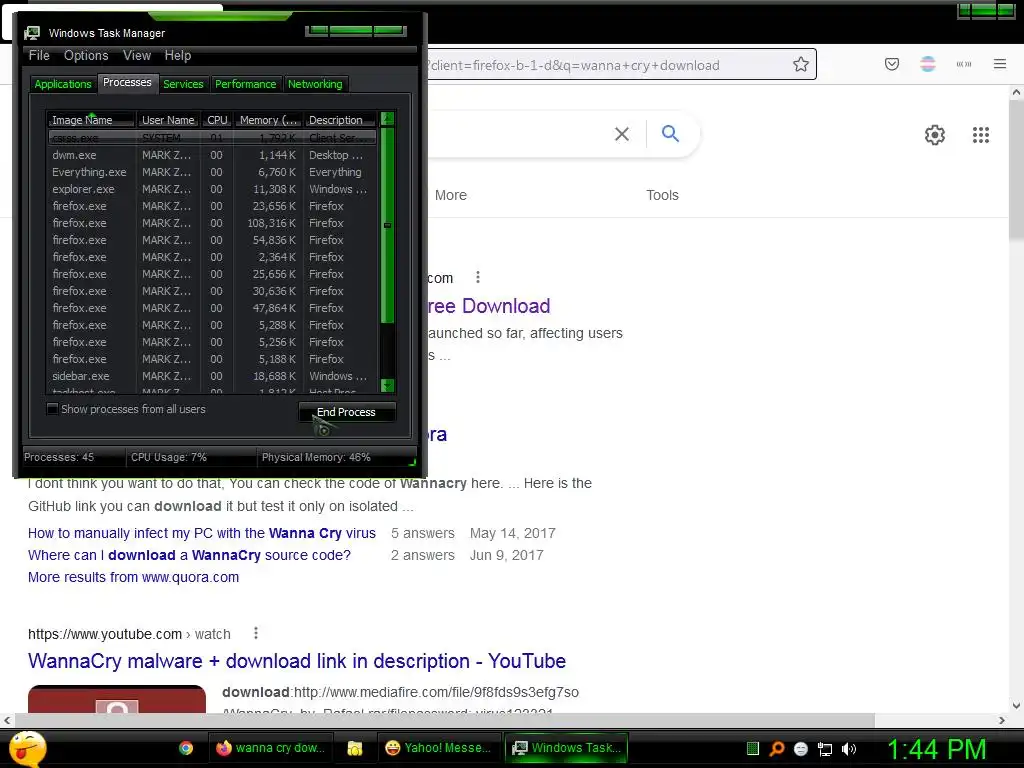Click the Task Manager title bar icon
The height and width of the screenshot is (768, 1024).
[32, 33]
